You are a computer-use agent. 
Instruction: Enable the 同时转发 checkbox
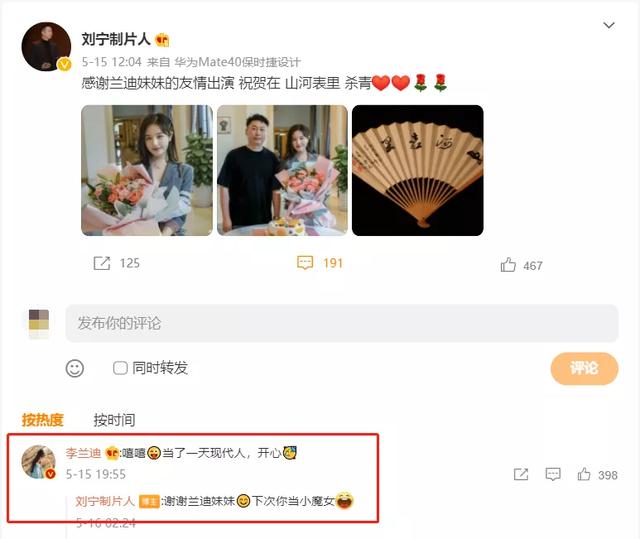point(120,368)
